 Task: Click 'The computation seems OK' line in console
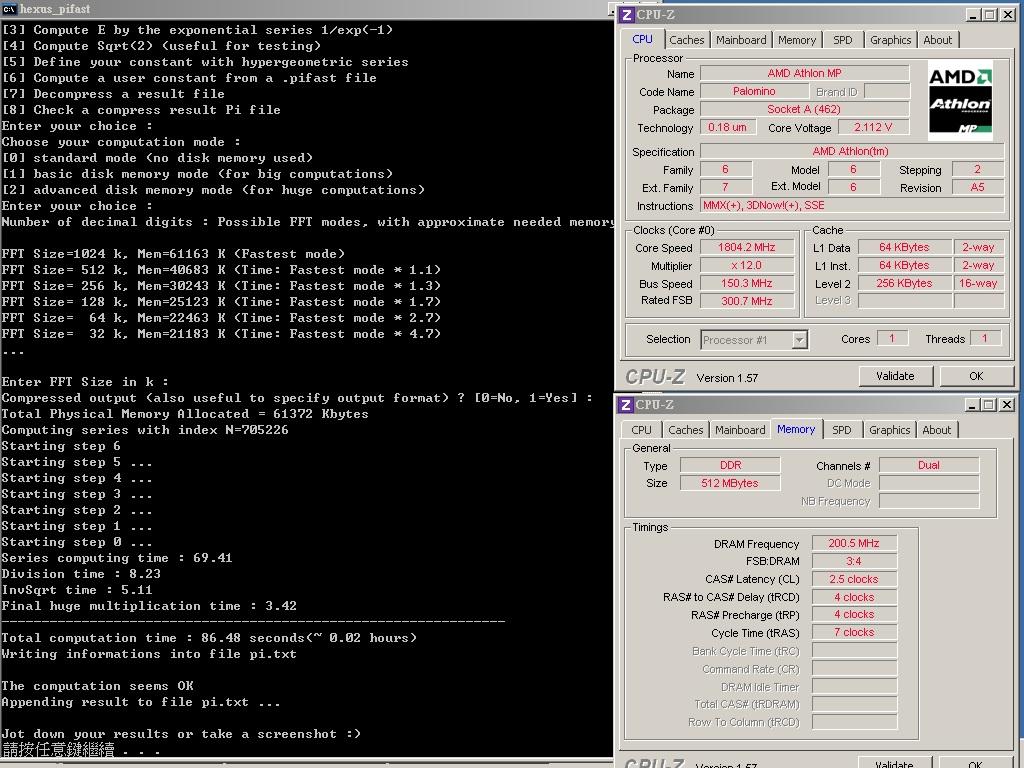pos(97,686)
